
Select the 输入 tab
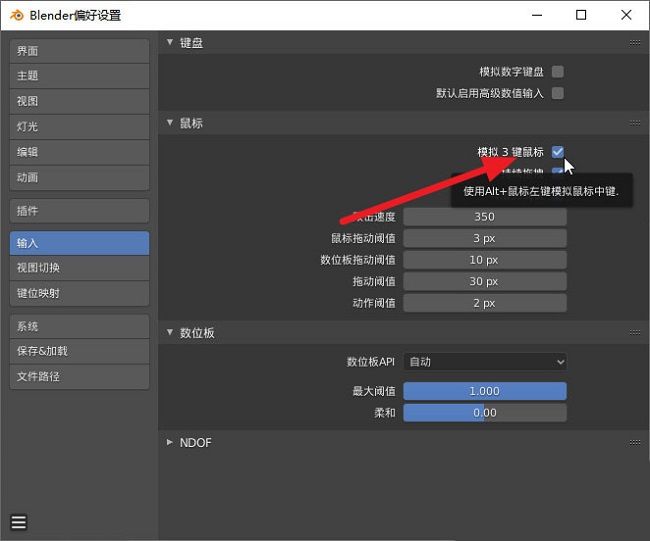click(x=79, y=243)
